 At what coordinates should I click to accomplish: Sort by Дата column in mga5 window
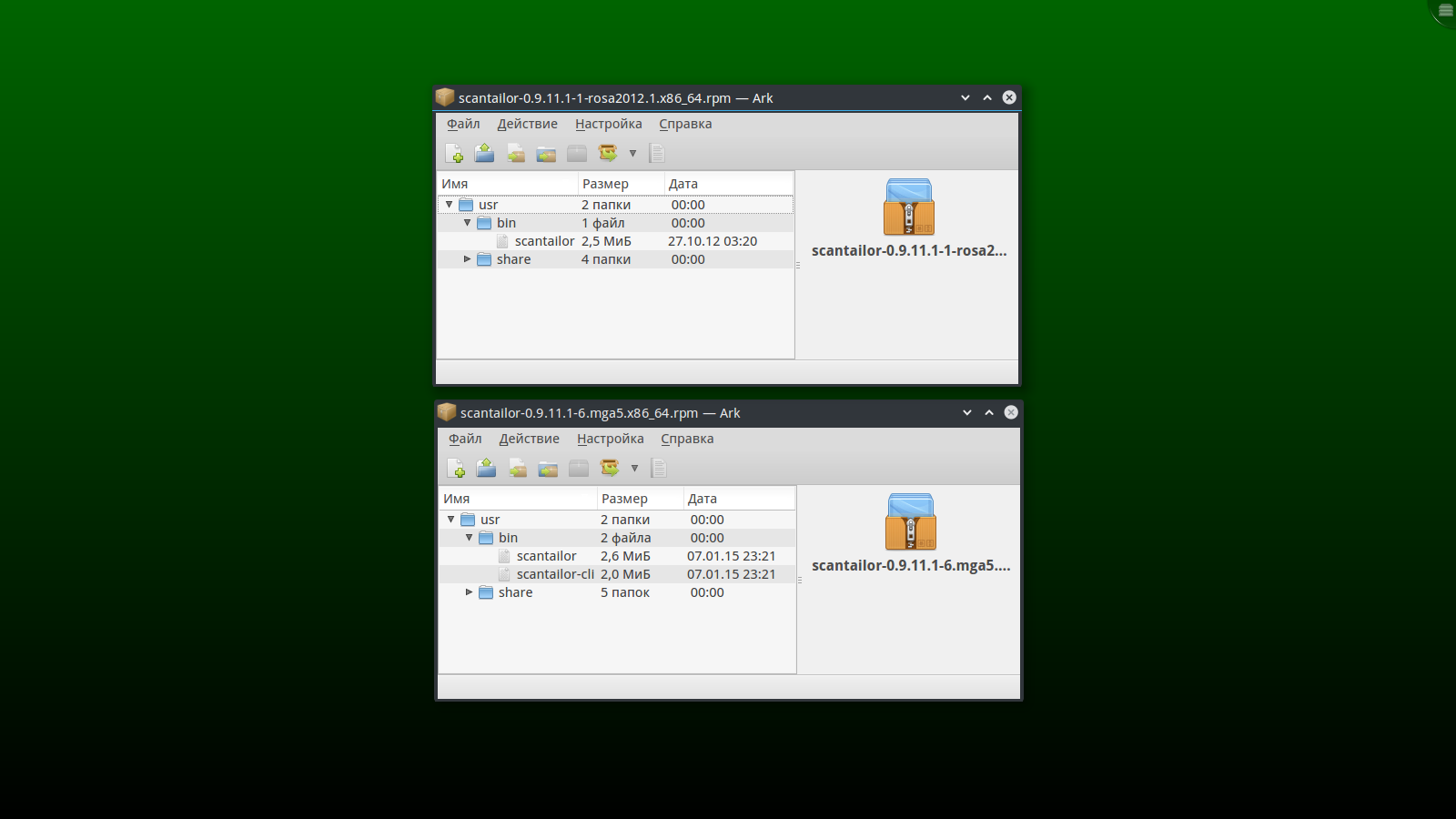[740, 499]
